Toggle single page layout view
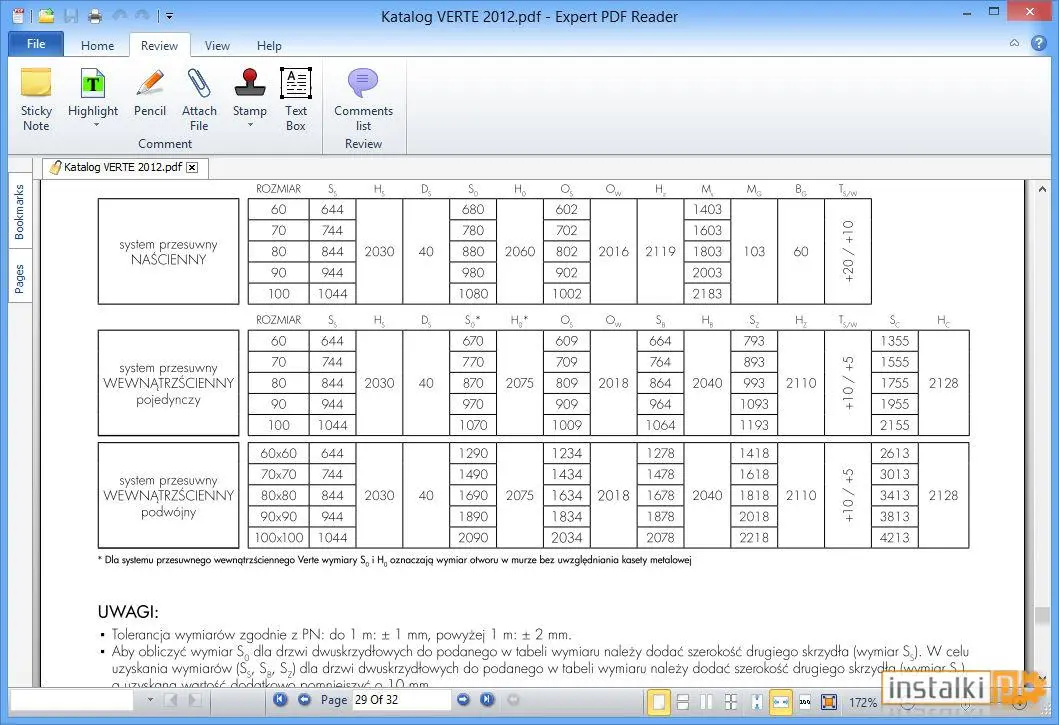 pos(658,702)
